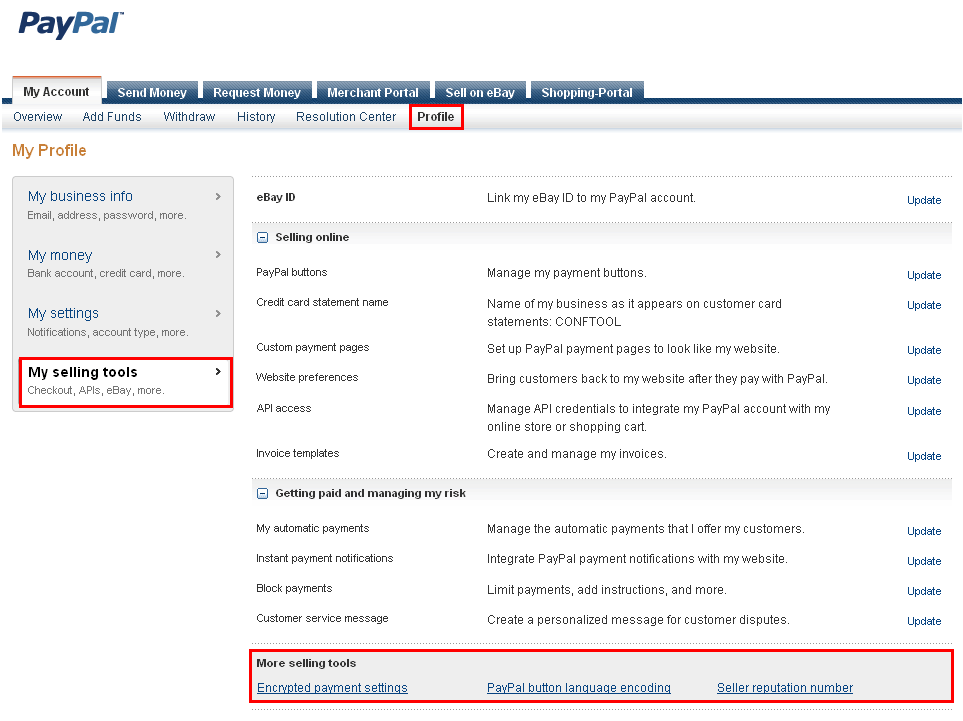
Task: Open the My money section
Action: click(x=60, y=255)
